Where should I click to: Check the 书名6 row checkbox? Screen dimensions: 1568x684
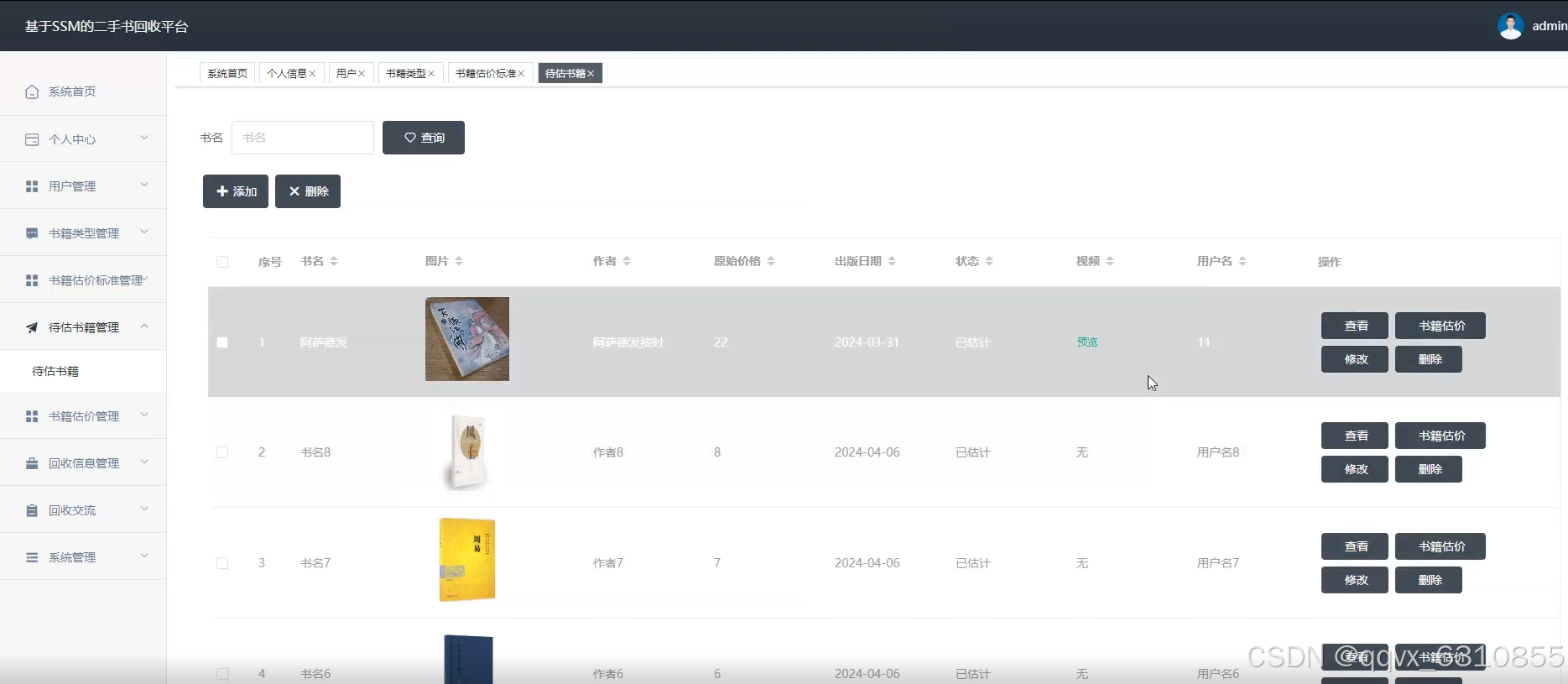click(x=222, y=674)
